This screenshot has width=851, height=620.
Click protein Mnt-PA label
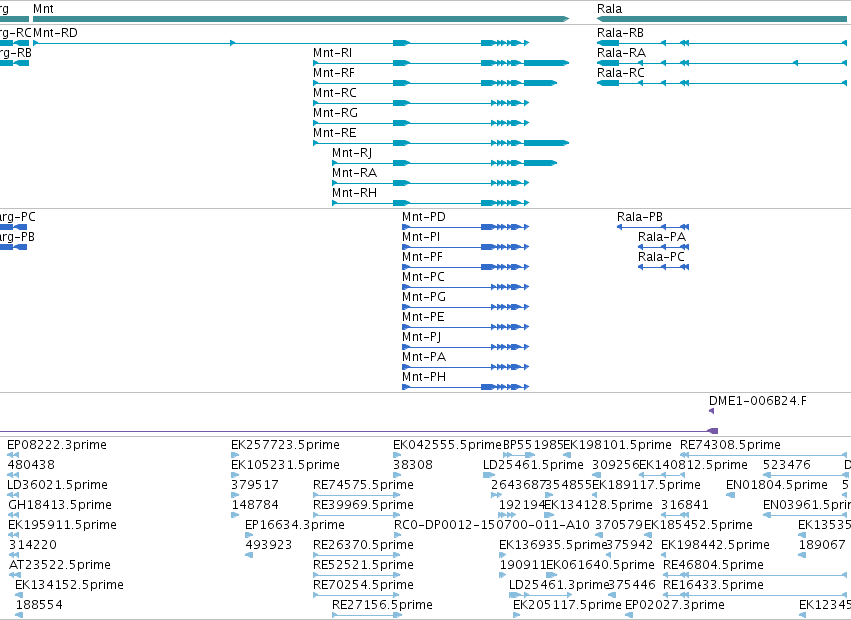tap(424, 357)
